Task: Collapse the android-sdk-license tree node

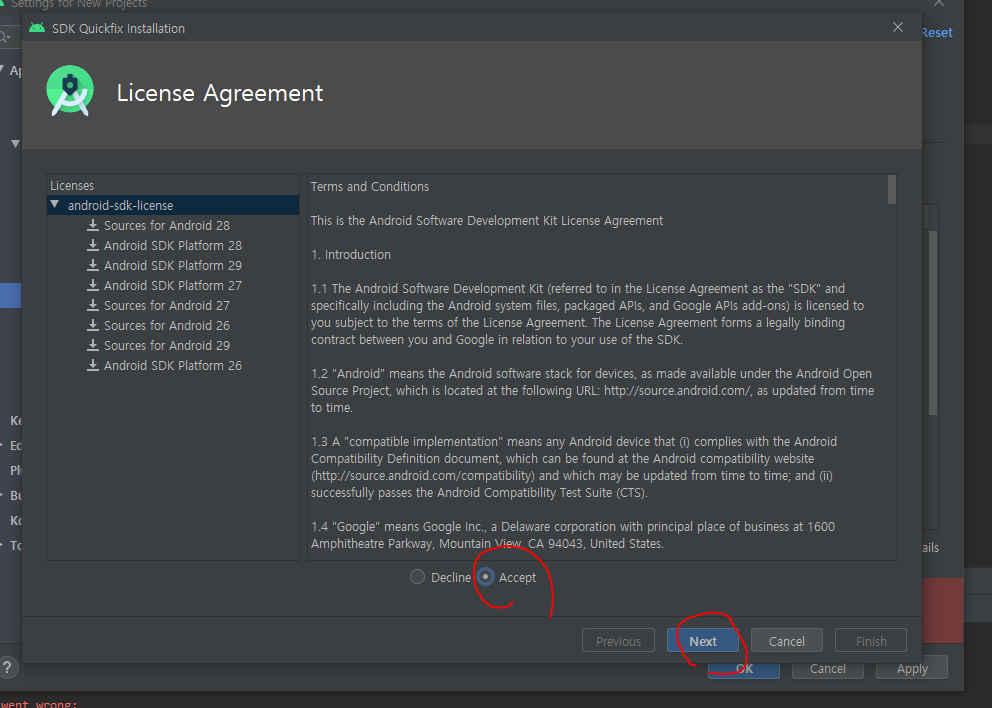Action: [x=55, y=205]
